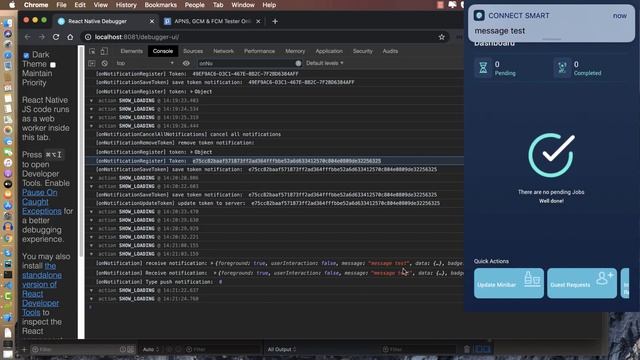
Task: Tap the large checkmark circle in the app
Action: [551, 155]
